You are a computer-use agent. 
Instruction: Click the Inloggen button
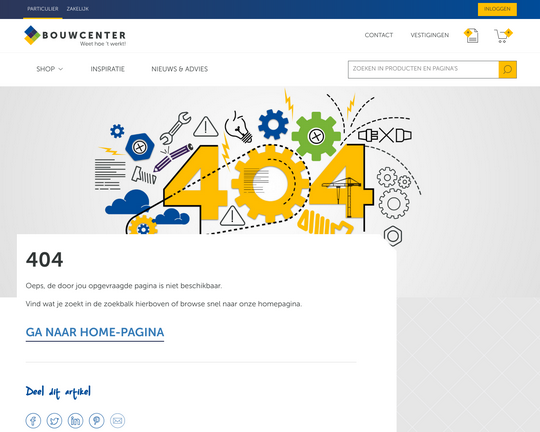497,9
